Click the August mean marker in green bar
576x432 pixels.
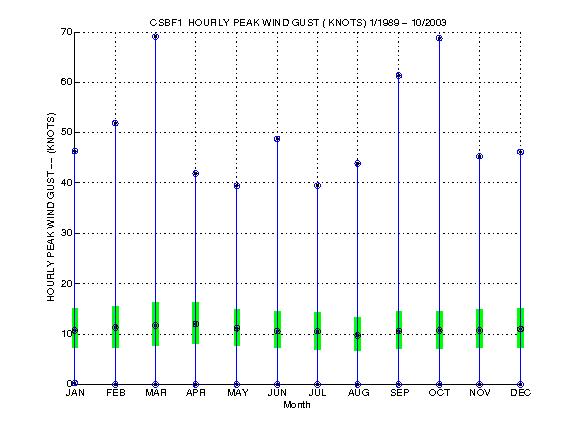pyautogui.click(x=358, y=335)
